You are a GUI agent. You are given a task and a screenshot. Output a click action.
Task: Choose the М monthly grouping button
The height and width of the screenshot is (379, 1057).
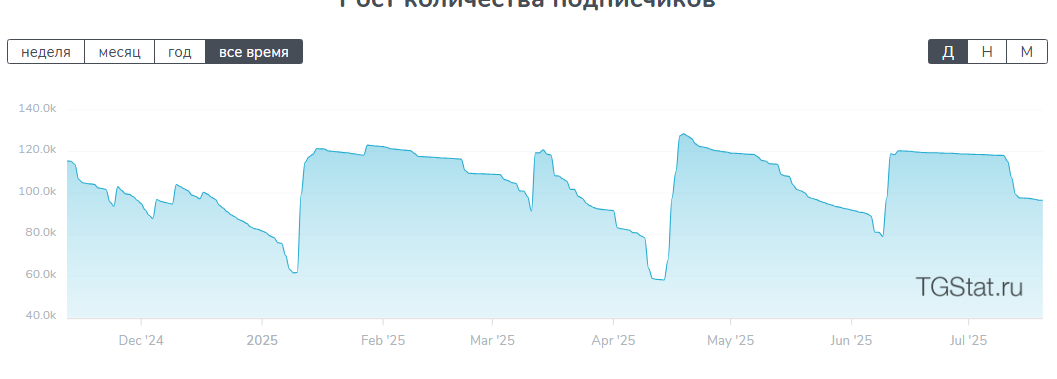[x=1027, y=52]
